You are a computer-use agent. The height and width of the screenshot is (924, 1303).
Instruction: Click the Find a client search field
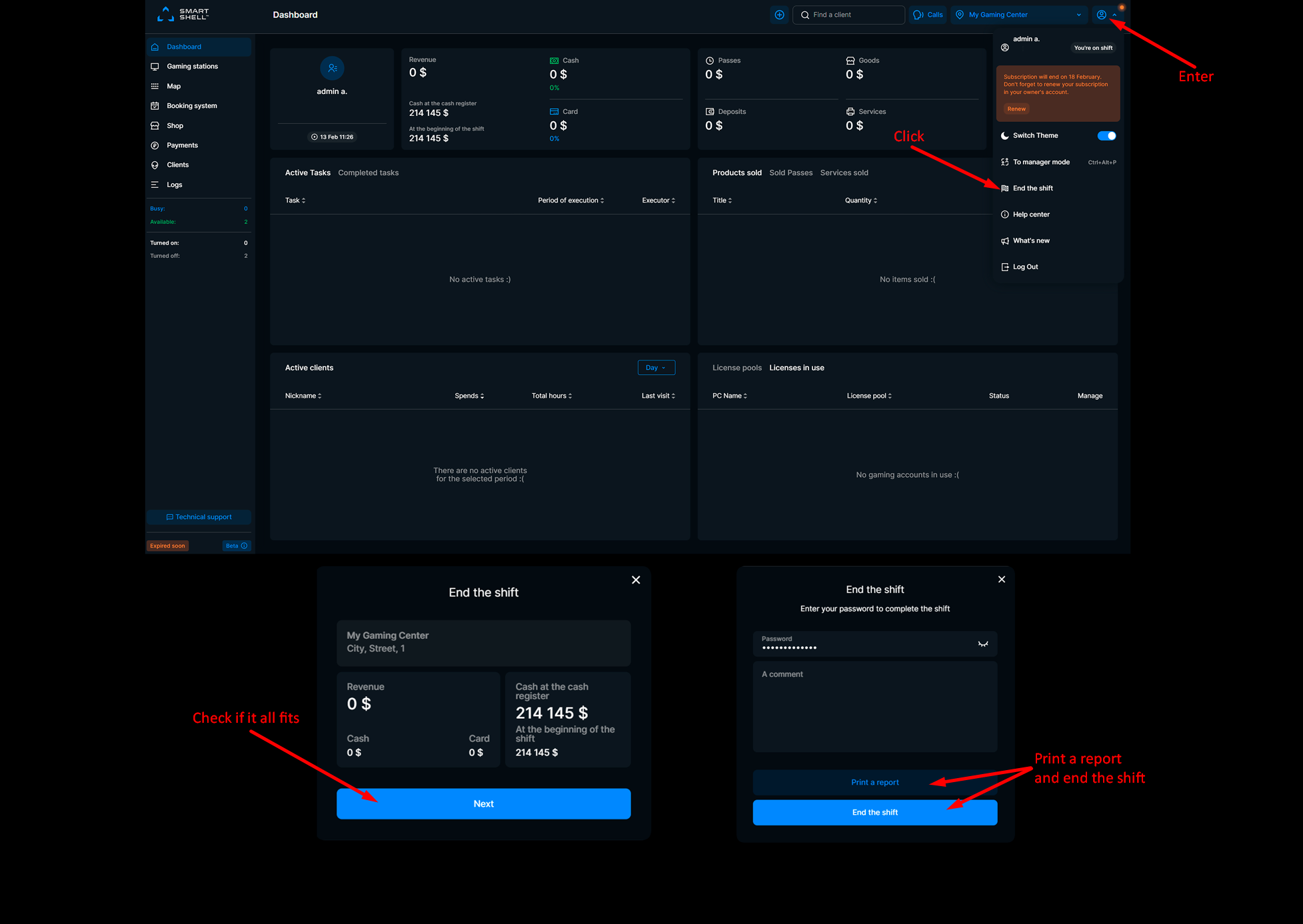[848, 15]
